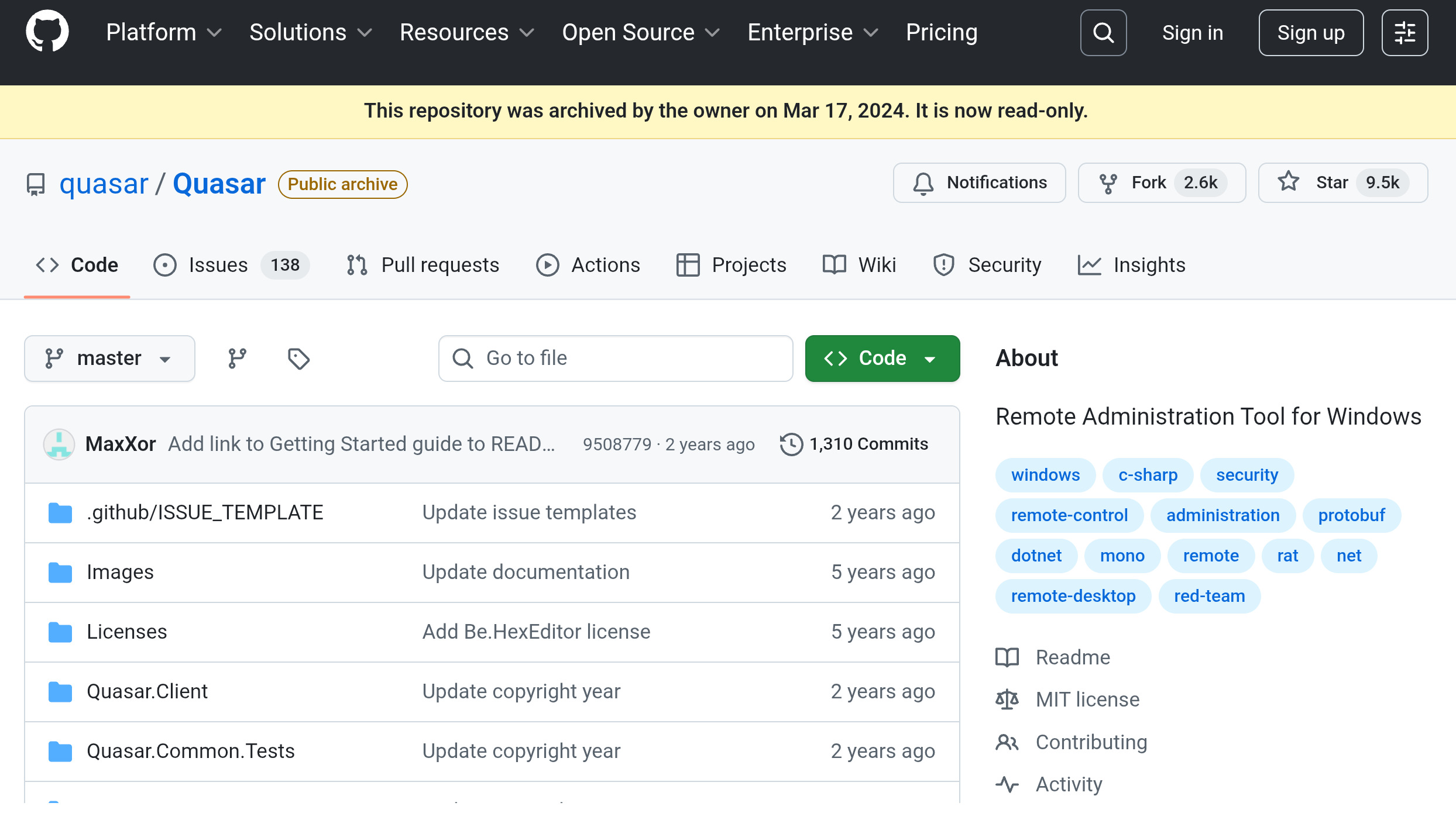Open the .github/ISSUE_TEMPLATE folder
The height and width of the screenshot is (820, 1456).
(205, 513)
